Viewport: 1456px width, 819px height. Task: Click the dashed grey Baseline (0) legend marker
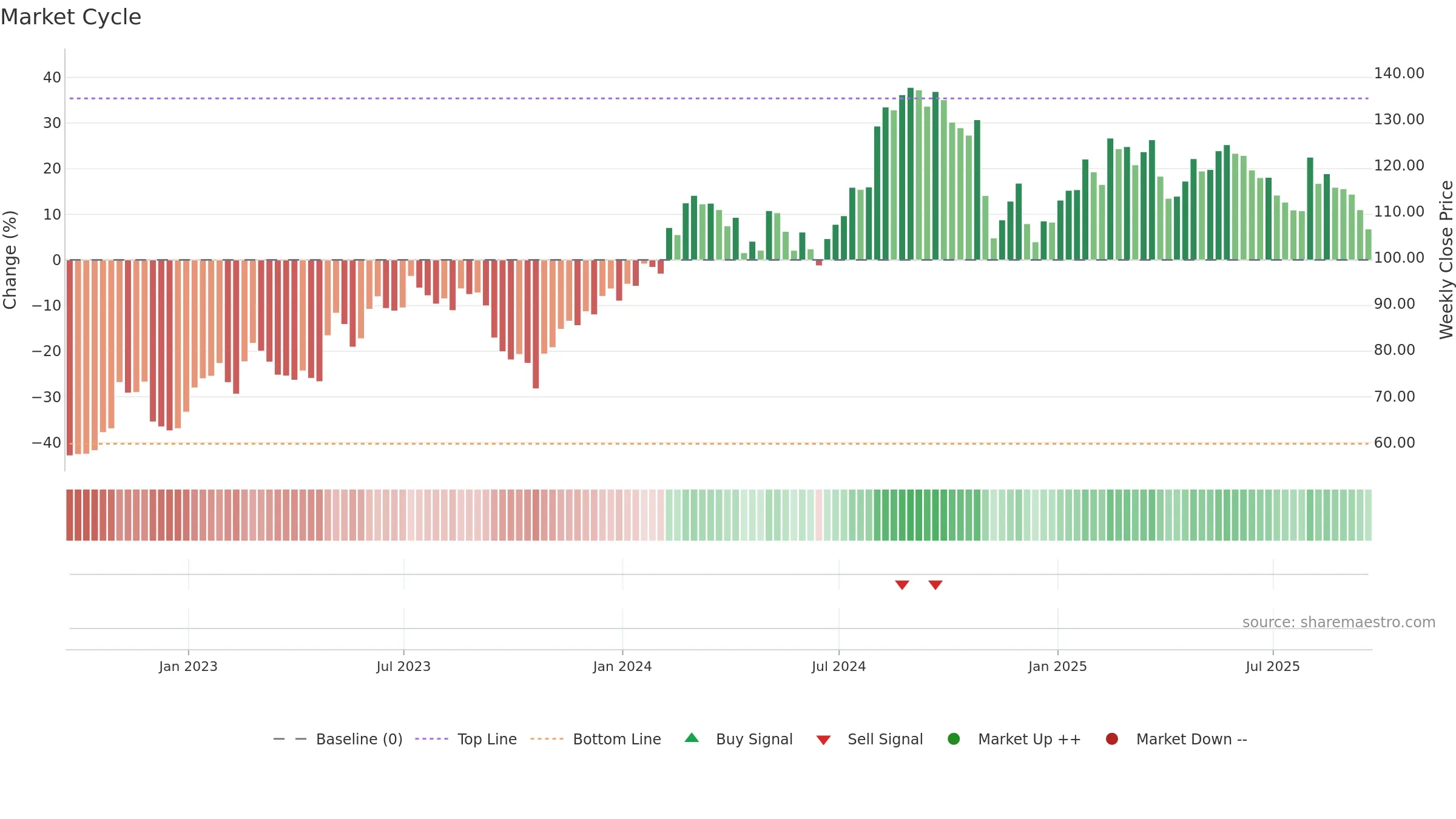coord(290,739)
